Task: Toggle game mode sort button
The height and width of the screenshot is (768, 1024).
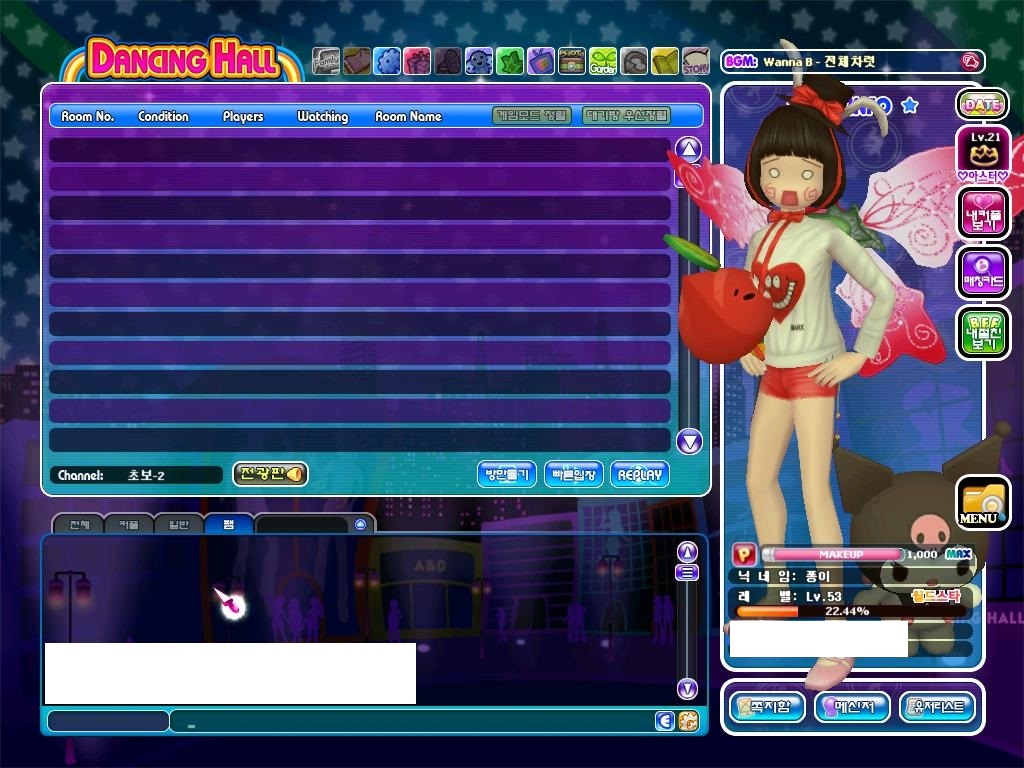Action: (x=532, y=116)
